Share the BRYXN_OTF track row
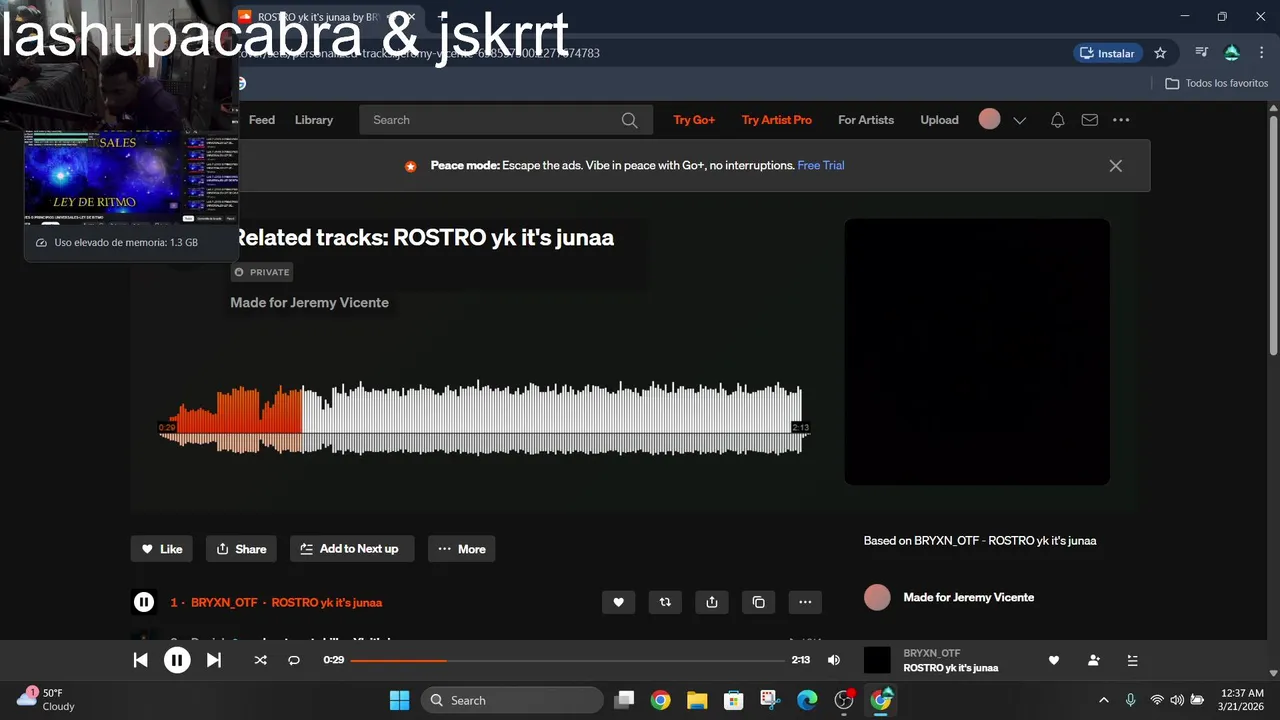The image size is (1280, 720). click(712, 602)
